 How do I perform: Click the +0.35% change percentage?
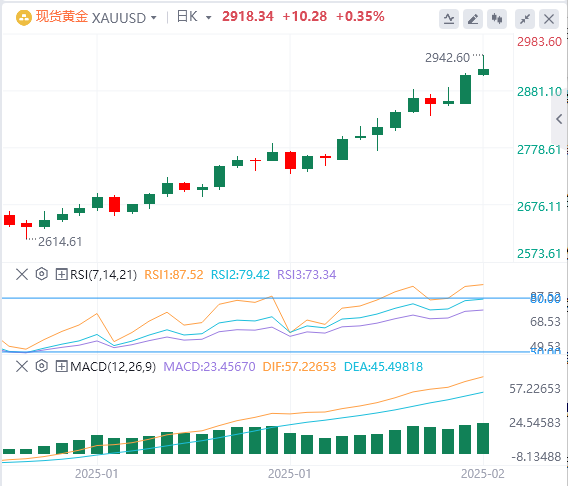[x=360, y=16]
